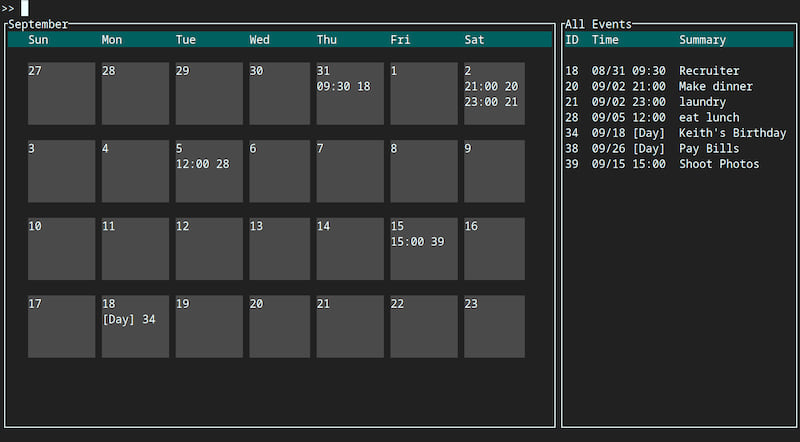The height and width of the screenshot is (442, 800).
Task: Select the September 4 day cell
Action: pos(135,171)
